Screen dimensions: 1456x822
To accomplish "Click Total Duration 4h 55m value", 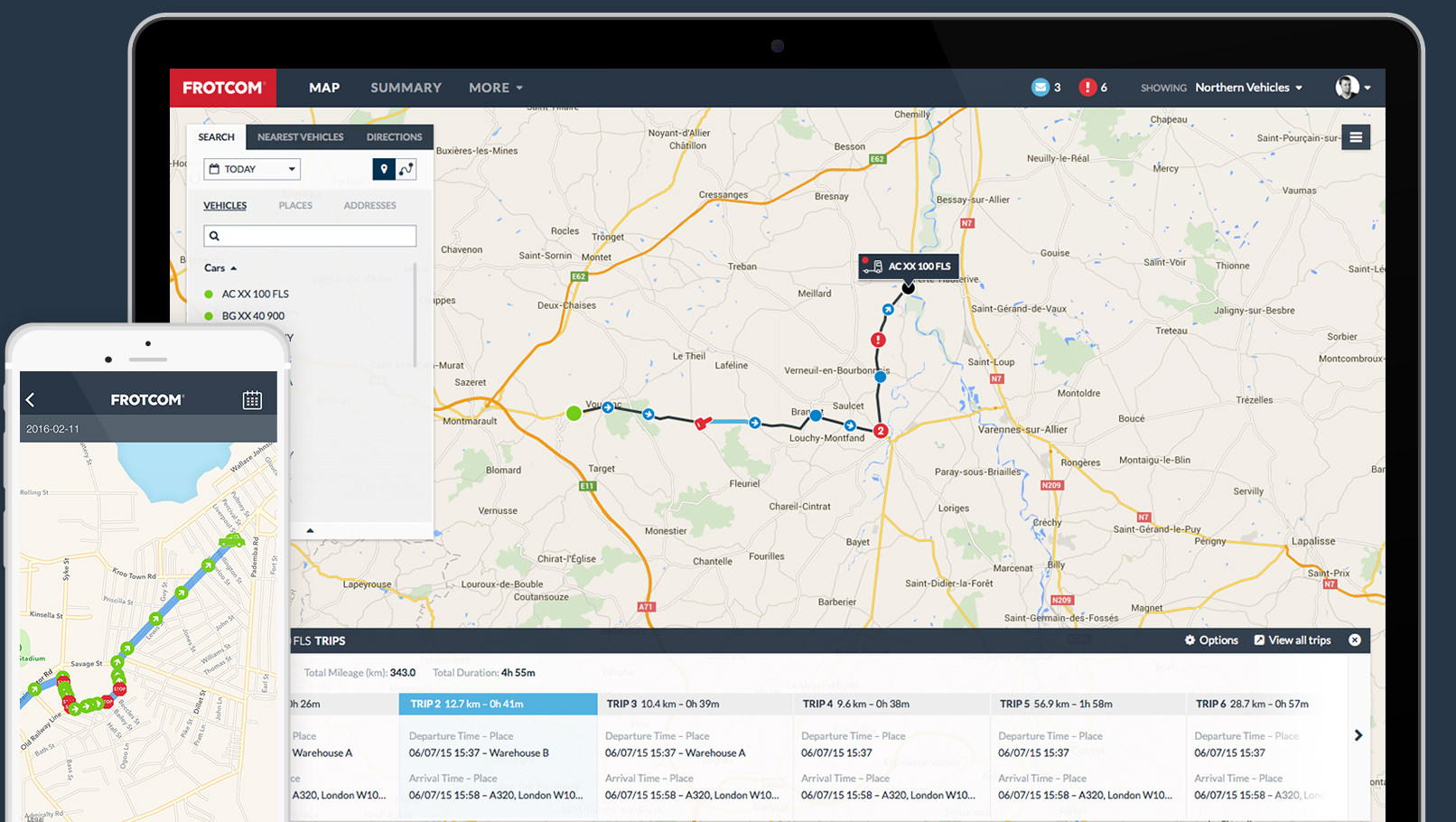I will point(518,673).
